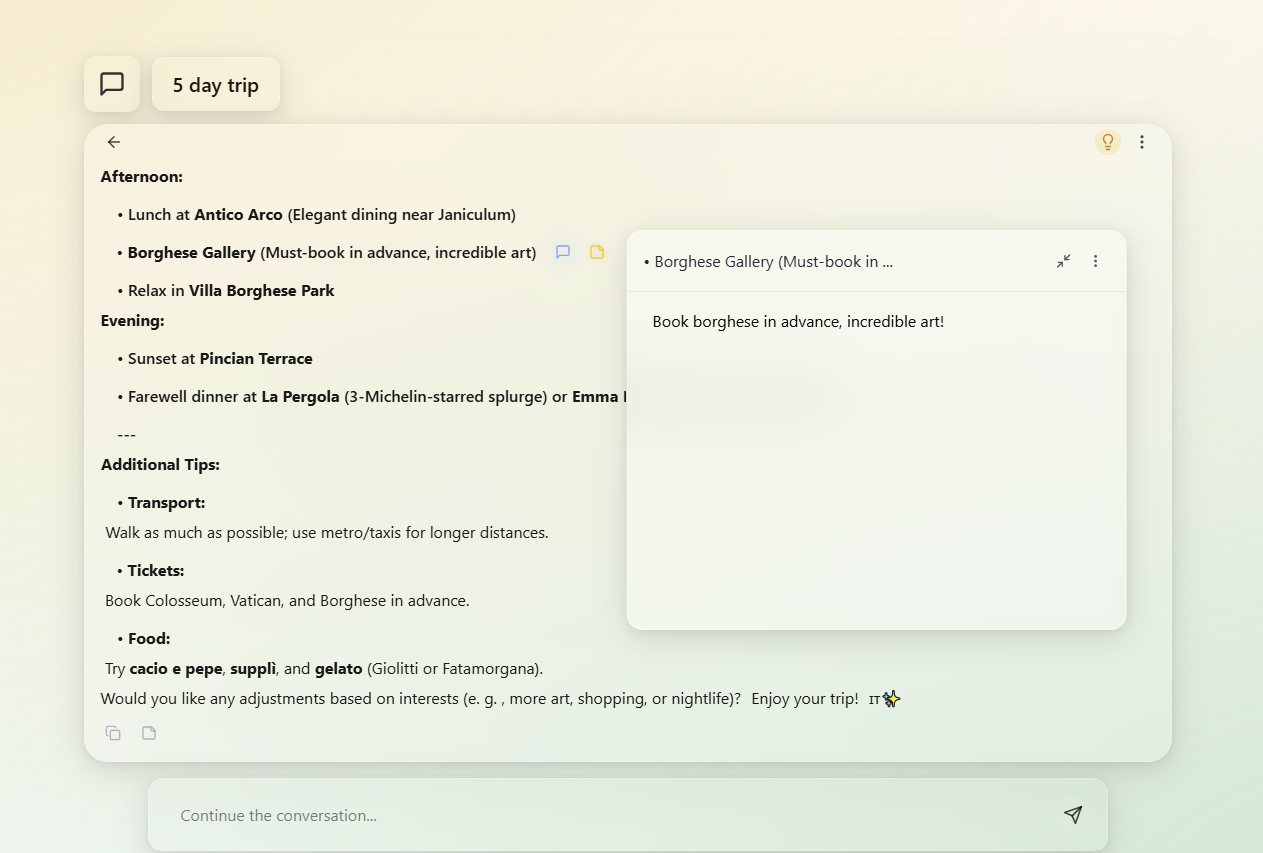This screenshot has width=1263, height=853.
Task: Send the message with the paper plane icon
Action: pyautogui.click(x=1073, y=815)
